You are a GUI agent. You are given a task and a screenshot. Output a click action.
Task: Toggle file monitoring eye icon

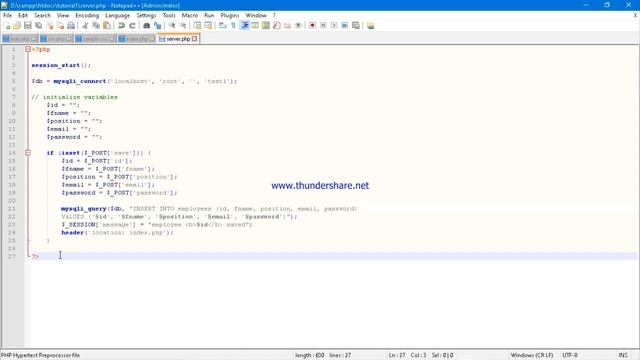(298, 26)
